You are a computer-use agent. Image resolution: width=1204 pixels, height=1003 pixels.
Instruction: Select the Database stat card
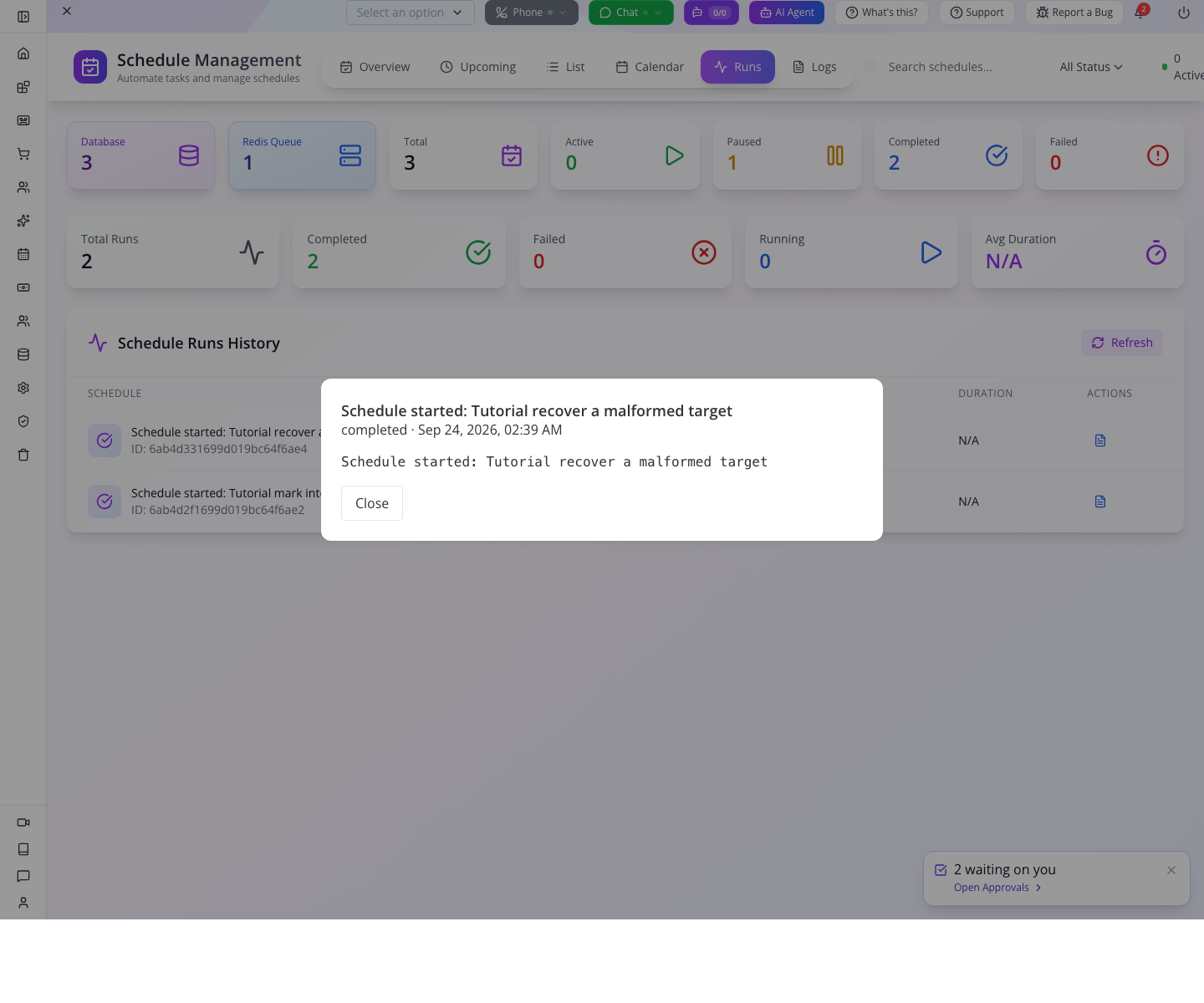point(140,155)
